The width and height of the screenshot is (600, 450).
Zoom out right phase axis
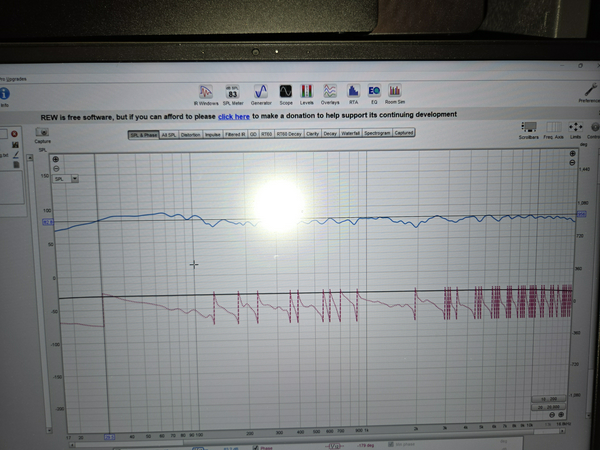572,163
